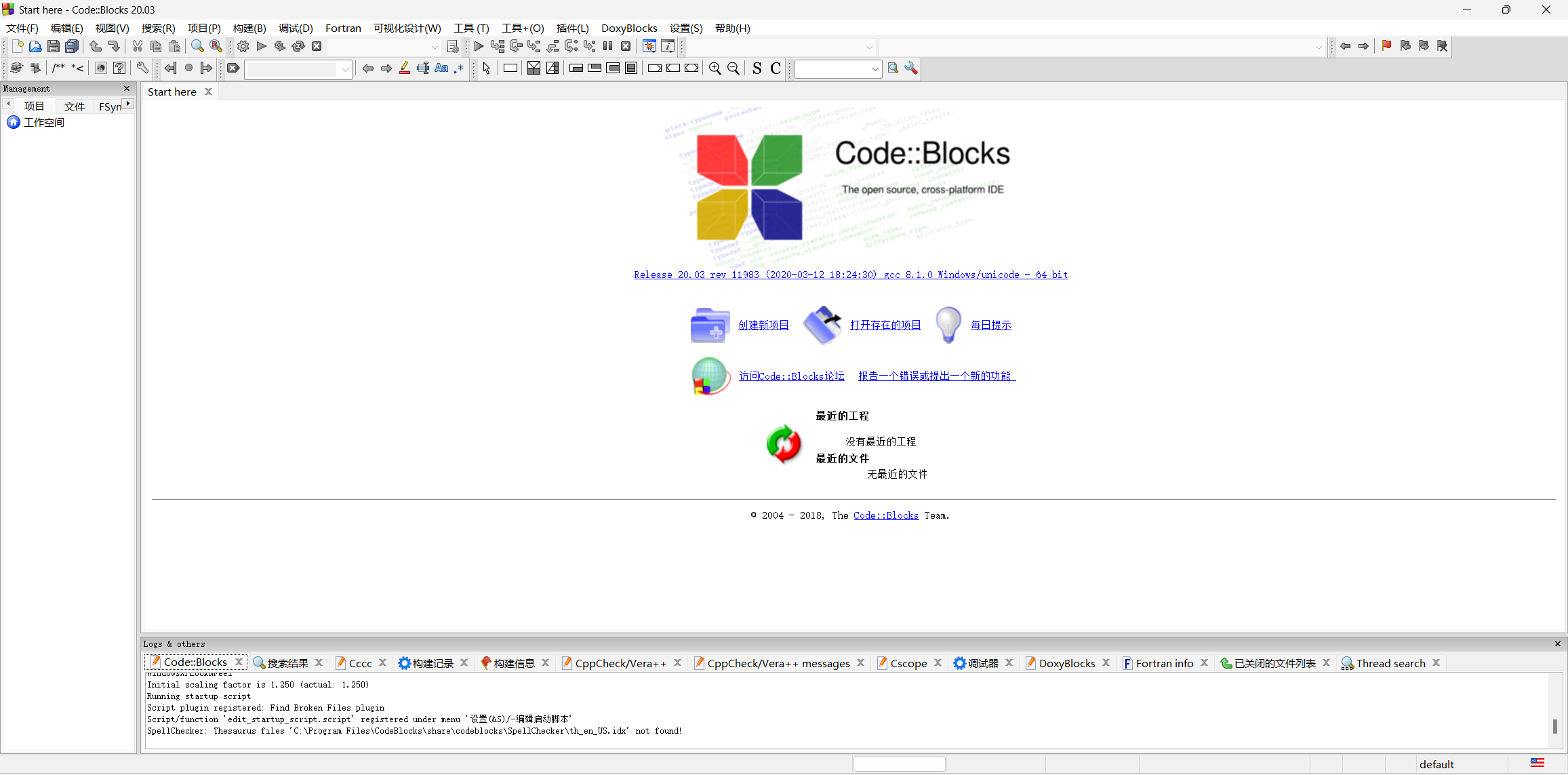This screenshot has width=1568, height=775.
Task: Open the DoxyBlocks menu in menu bar
Action: 629,28
